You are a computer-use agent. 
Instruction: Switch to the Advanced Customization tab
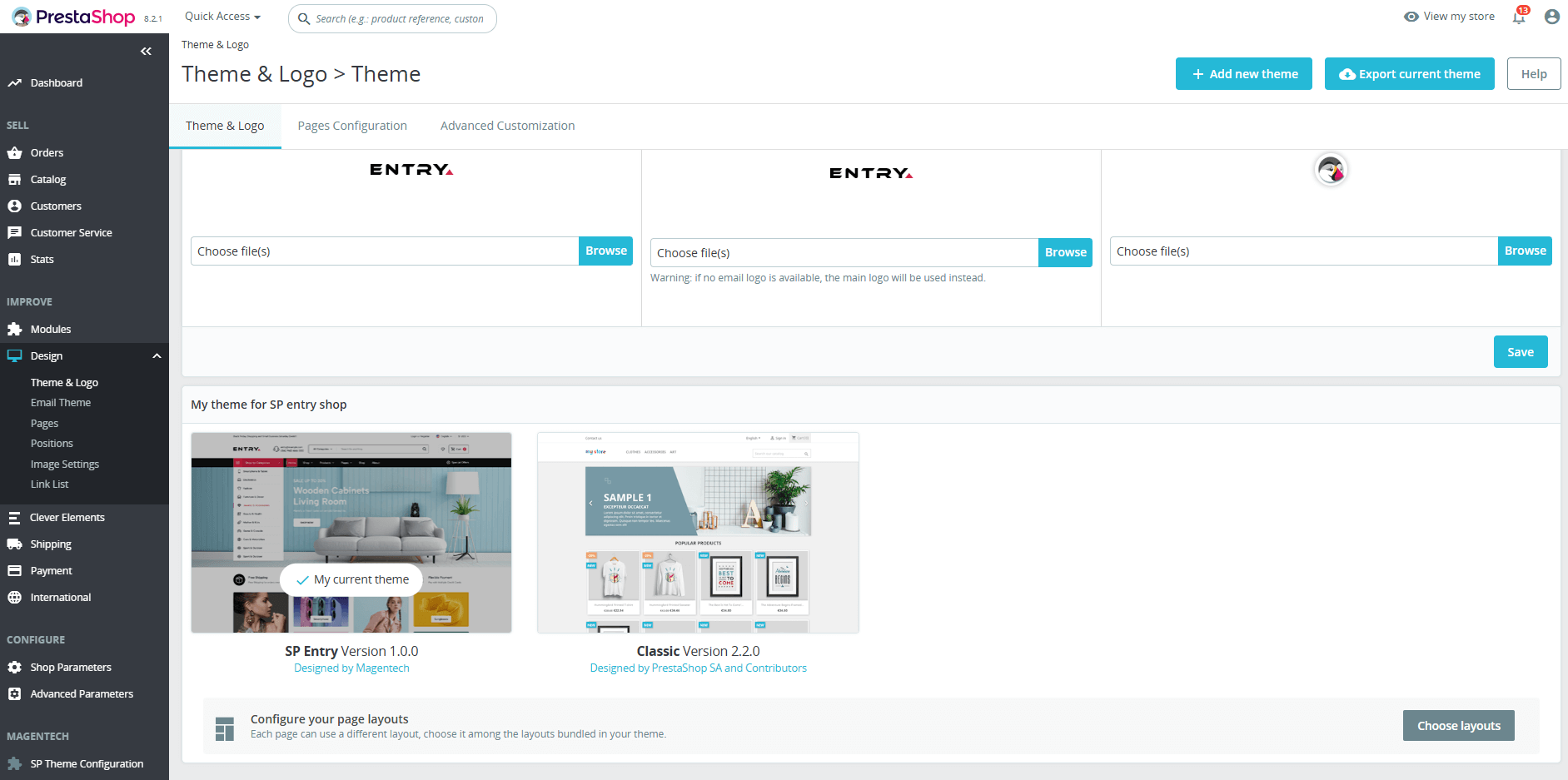(x=507, y=125)
